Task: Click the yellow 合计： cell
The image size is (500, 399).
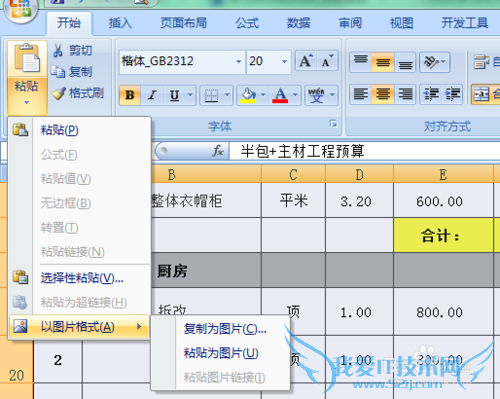Action: (x=443, y=235)
